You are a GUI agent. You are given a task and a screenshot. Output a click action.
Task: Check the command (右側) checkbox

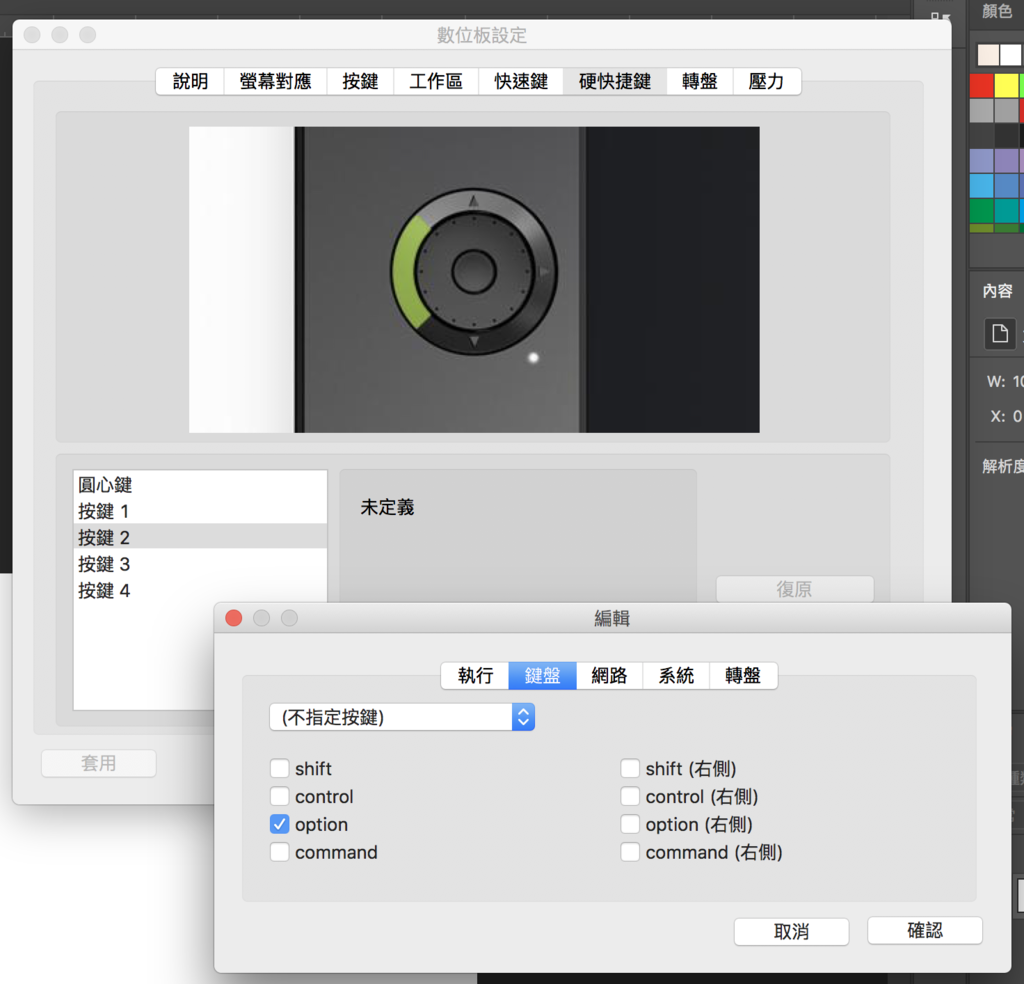click(x=630, y=852)
